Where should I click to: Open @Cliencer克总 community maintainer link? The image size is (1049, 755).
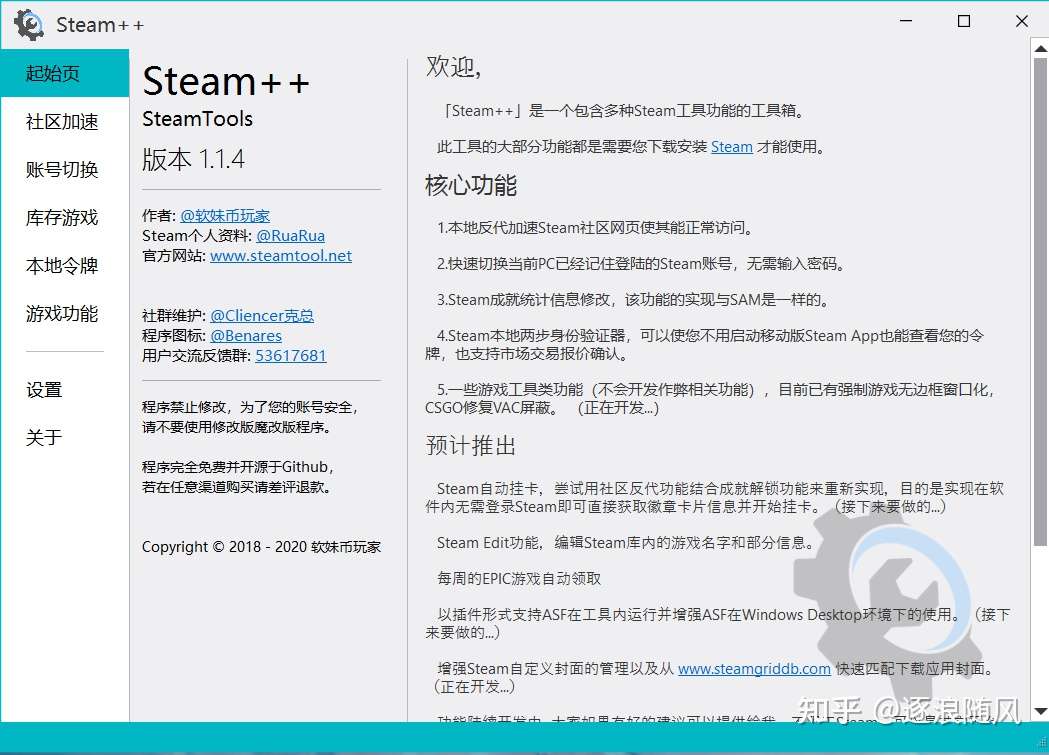[x=262, y=316]
